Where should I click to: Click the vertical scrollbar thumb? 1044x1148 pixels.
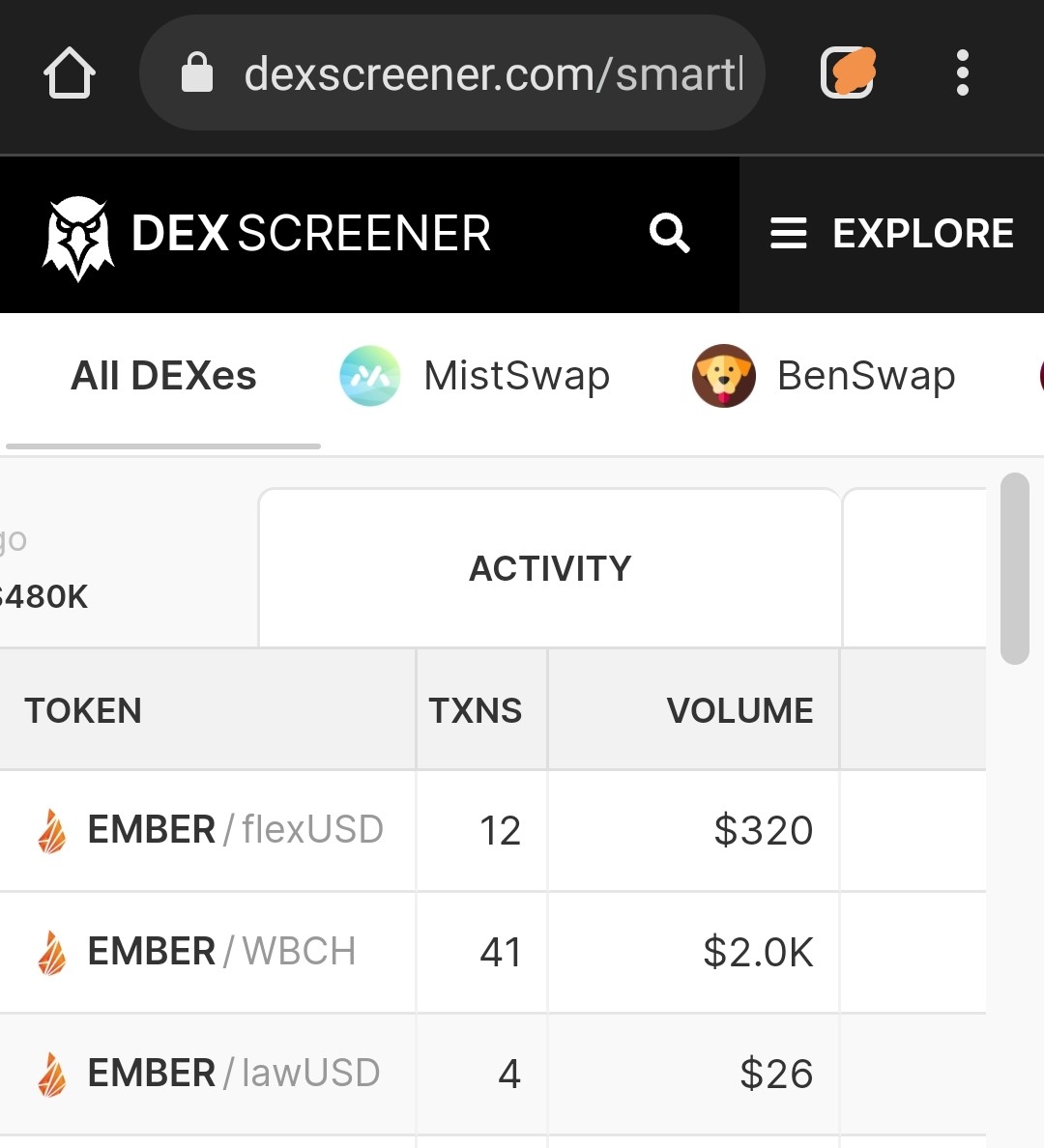coord(1015,568)
